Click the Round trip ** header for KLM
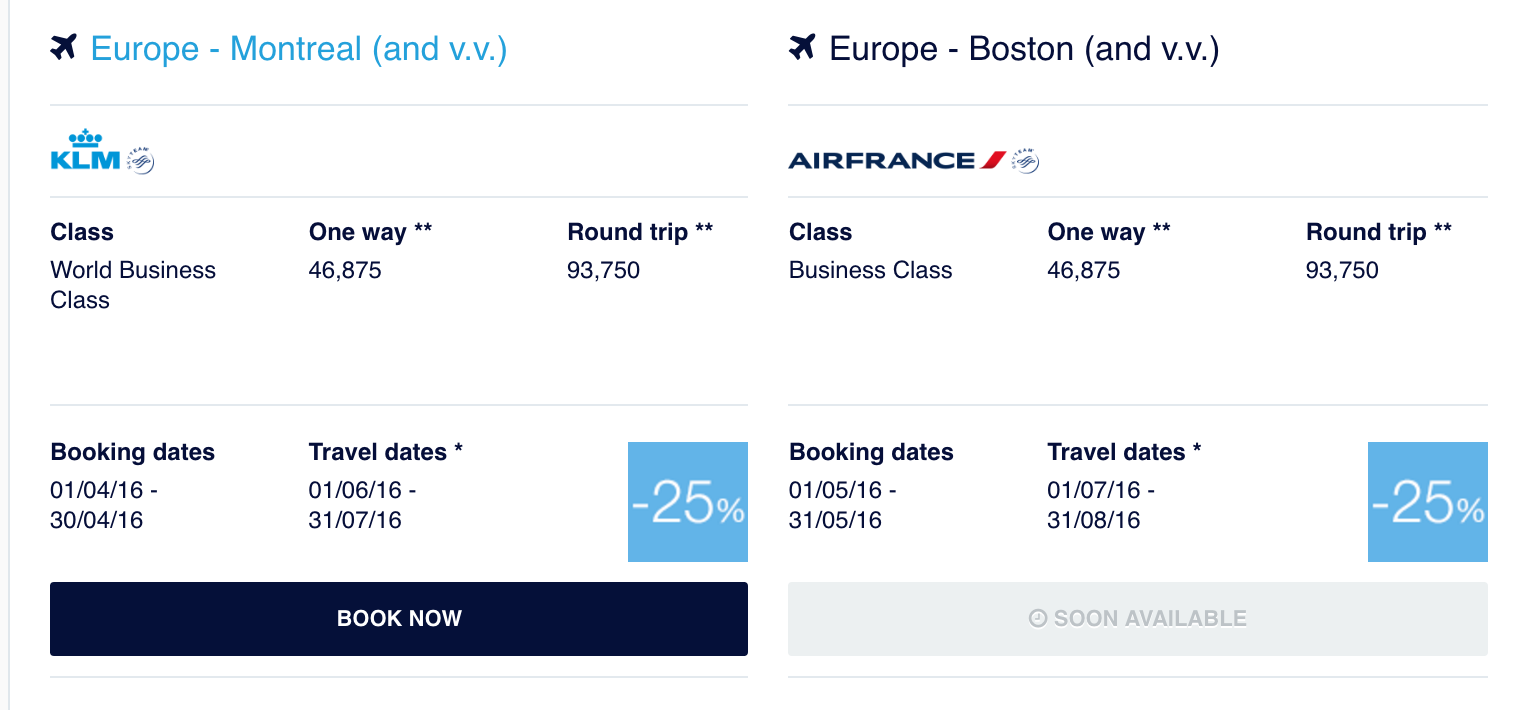This screenshot has width=1534, height=710. tap(640, 232)
